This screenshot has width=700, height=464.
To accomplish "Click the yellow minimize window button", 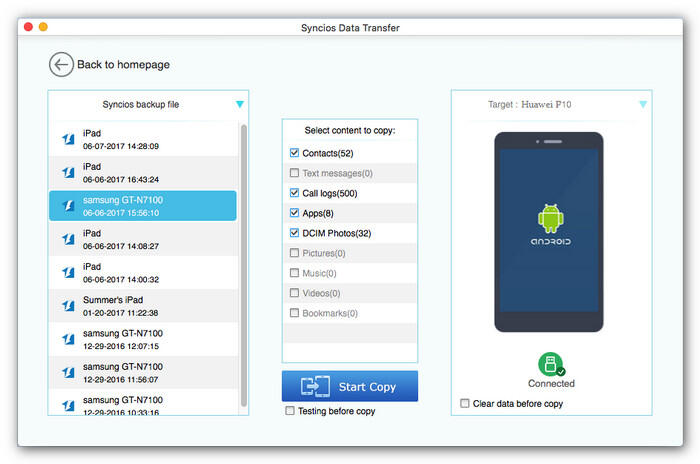I will pyautogui.click(x=43, y=27).
